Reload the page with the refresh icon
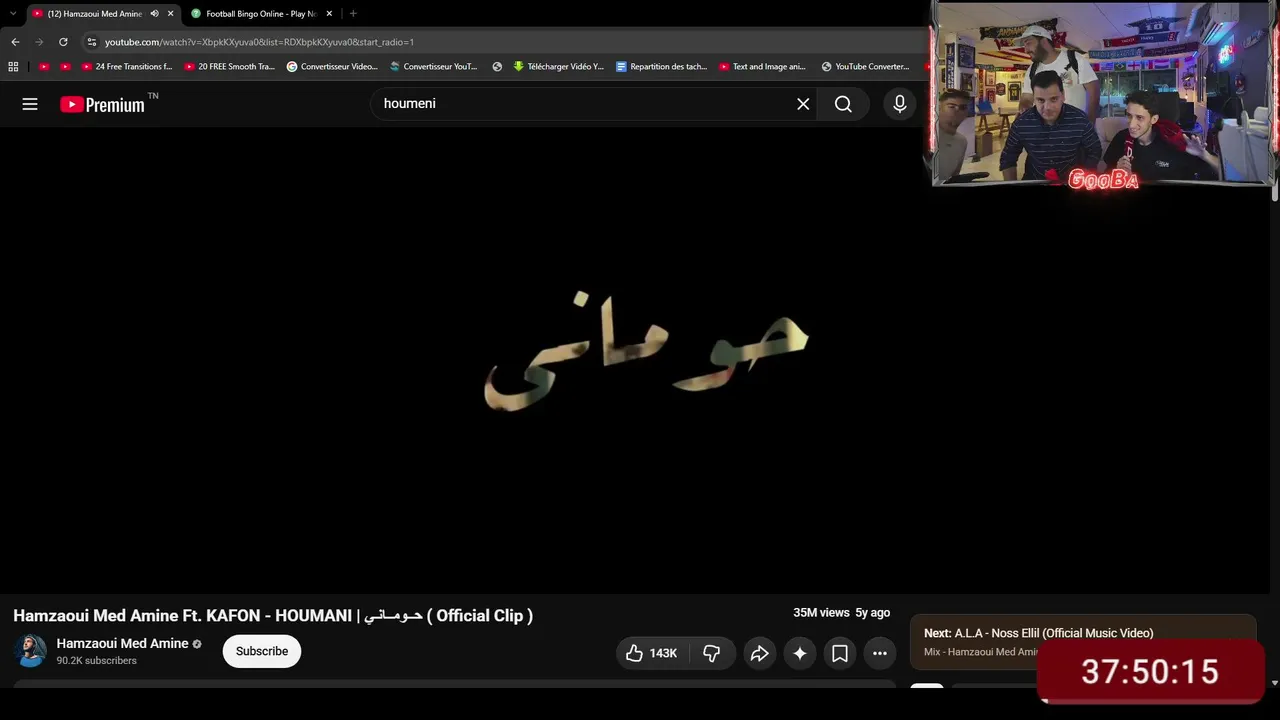The width and height of the screenshot is (1280, 720). (63, 42)
